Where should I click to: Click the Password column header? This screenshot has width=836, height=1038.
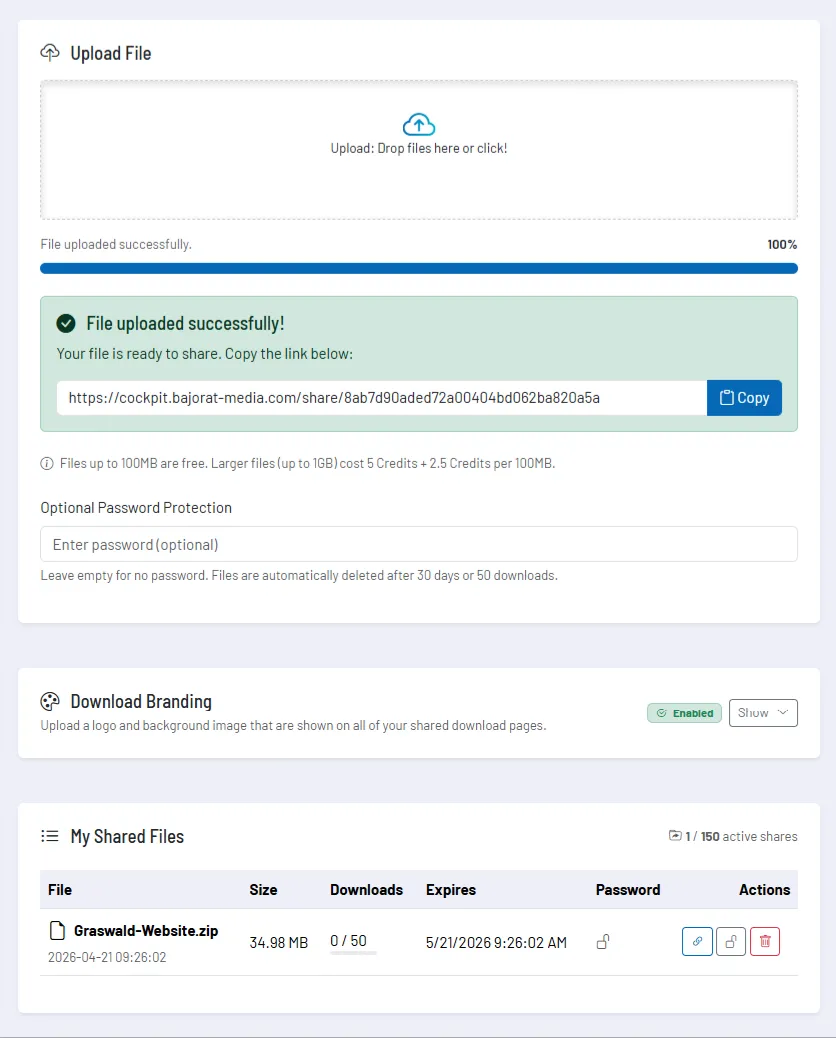click(628, 890)
